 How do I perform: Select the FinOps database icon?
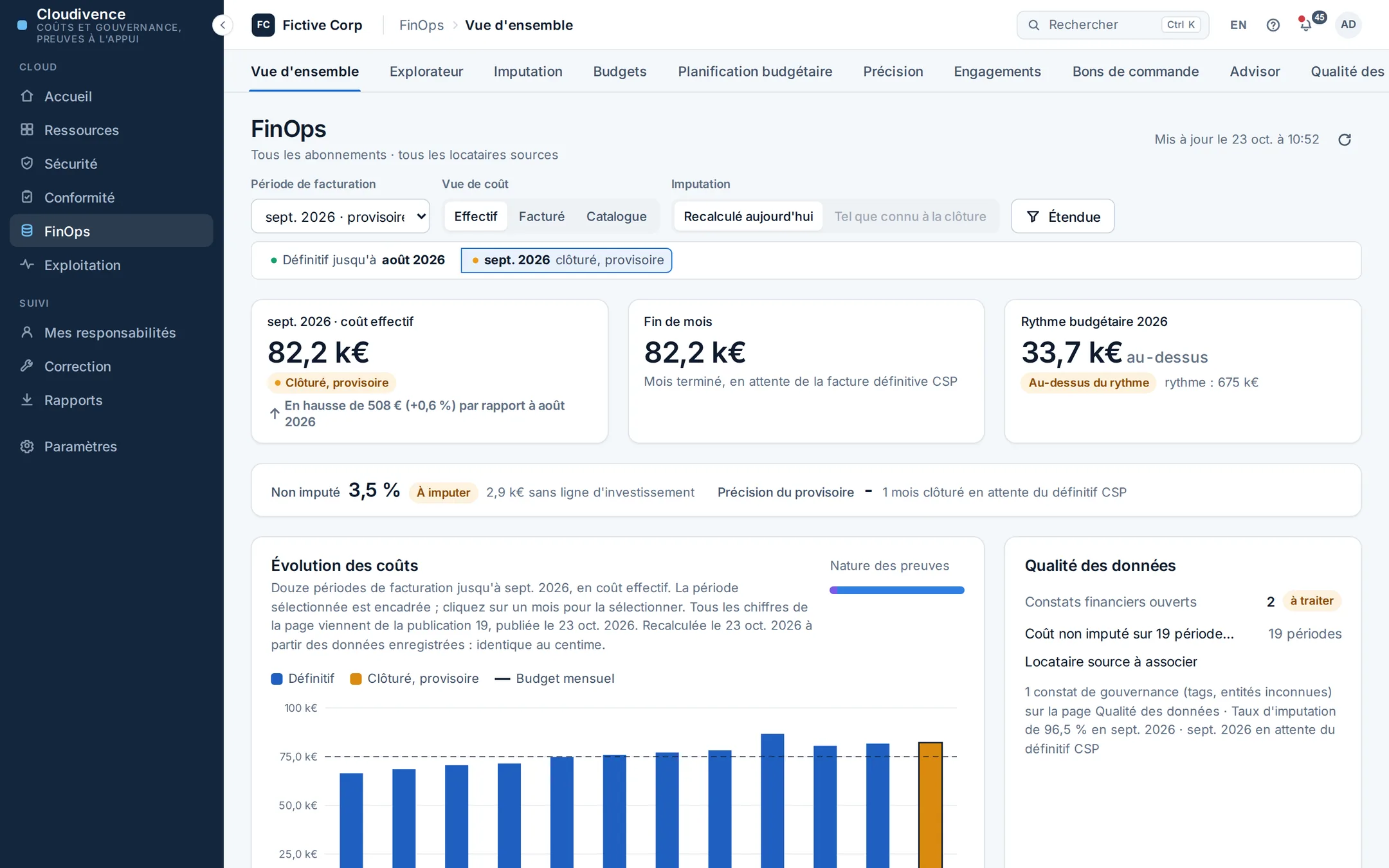(x=27, y=231)
